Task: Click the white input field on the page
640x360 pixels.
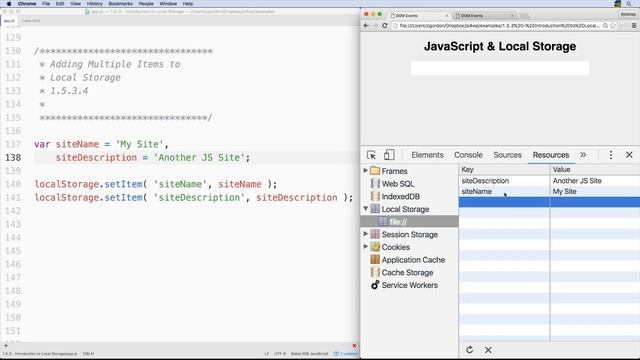Action: (x=500, y=68)
